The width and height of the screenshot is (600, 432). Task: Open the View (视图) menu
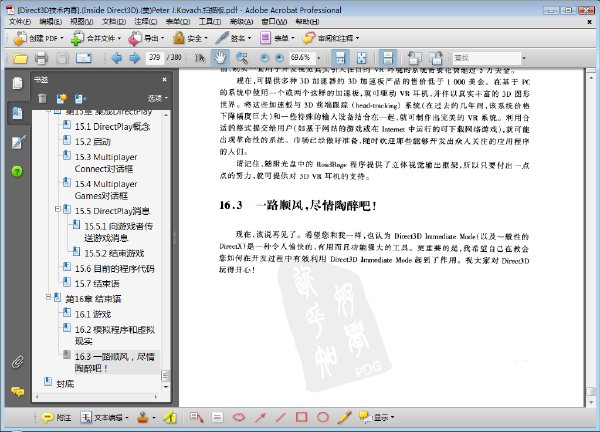tap(82, 22)
